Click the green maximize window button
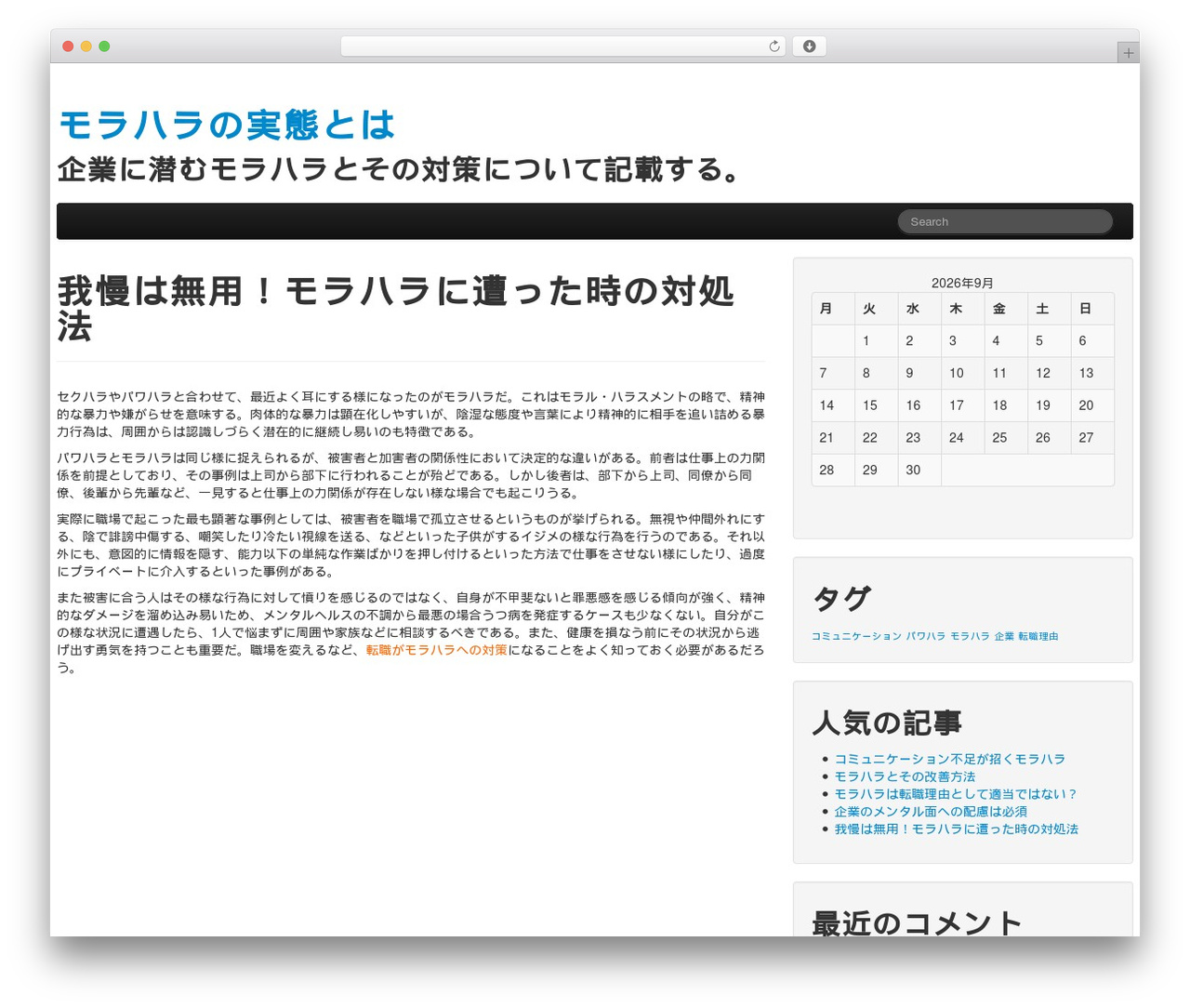The height and width of the screenshot is (1008, 1190). (x=104, y=46)
